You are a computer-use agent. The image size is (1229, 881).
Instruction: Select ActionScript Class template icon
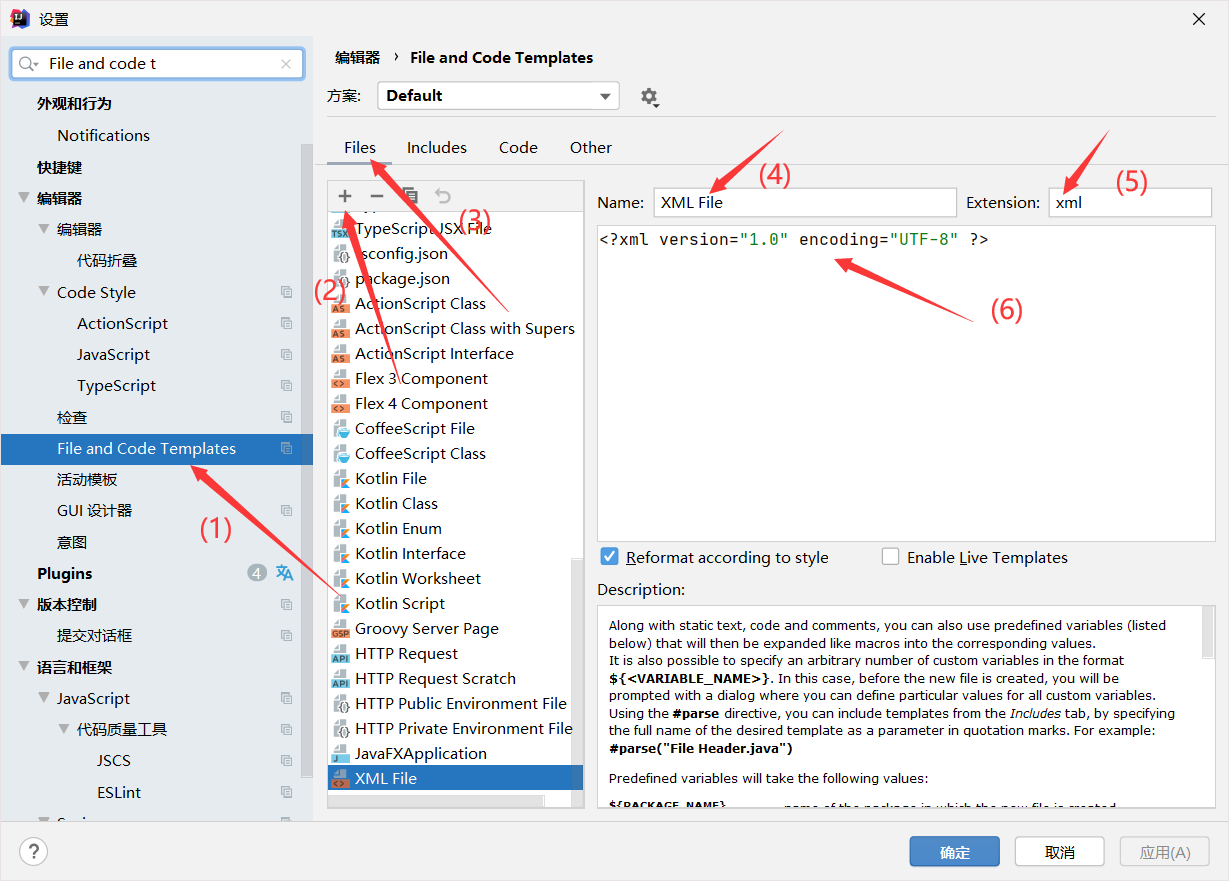click(x=340, y=304)
